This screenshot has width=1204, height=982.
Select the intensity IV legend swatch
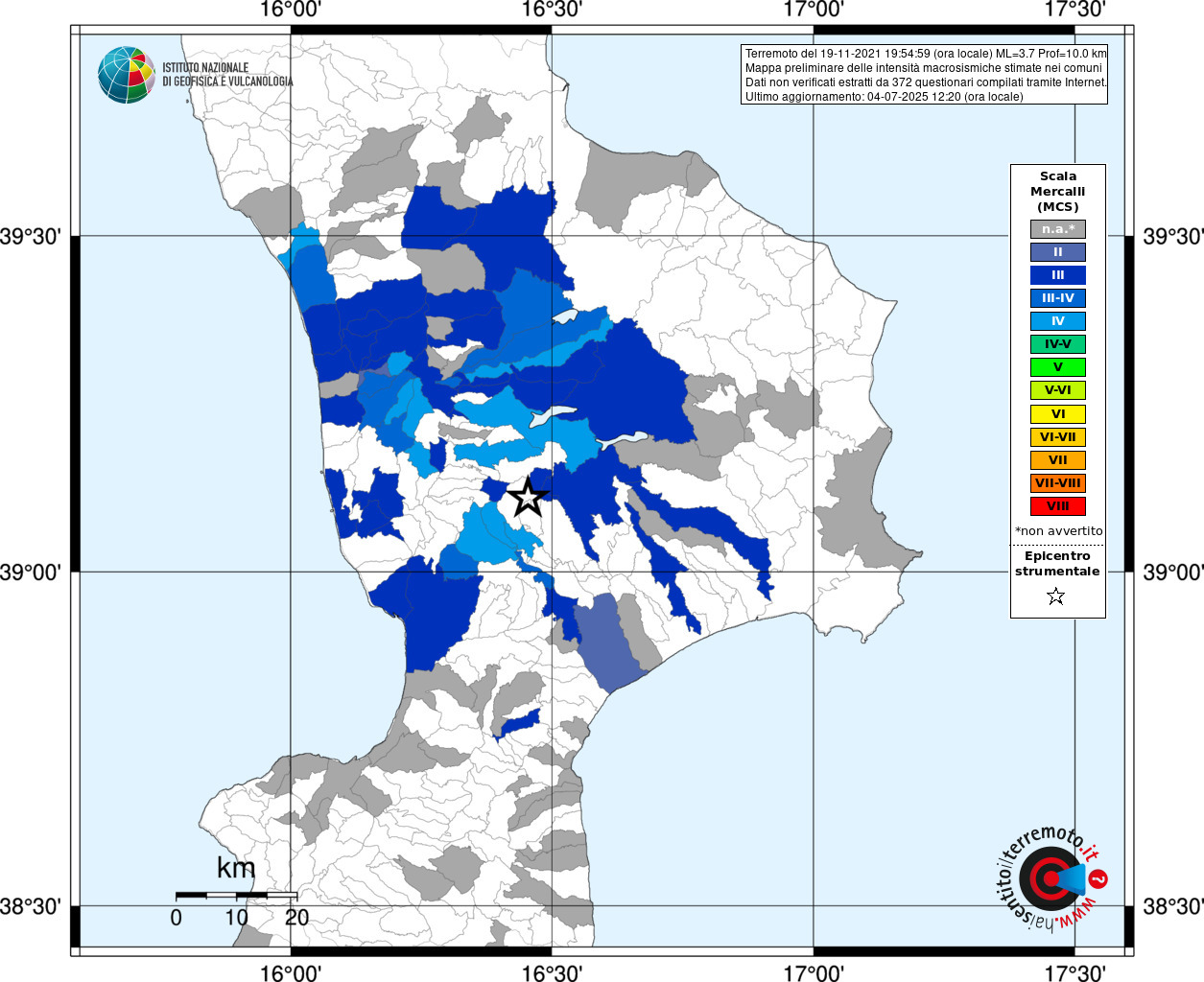click(1058, 321)
